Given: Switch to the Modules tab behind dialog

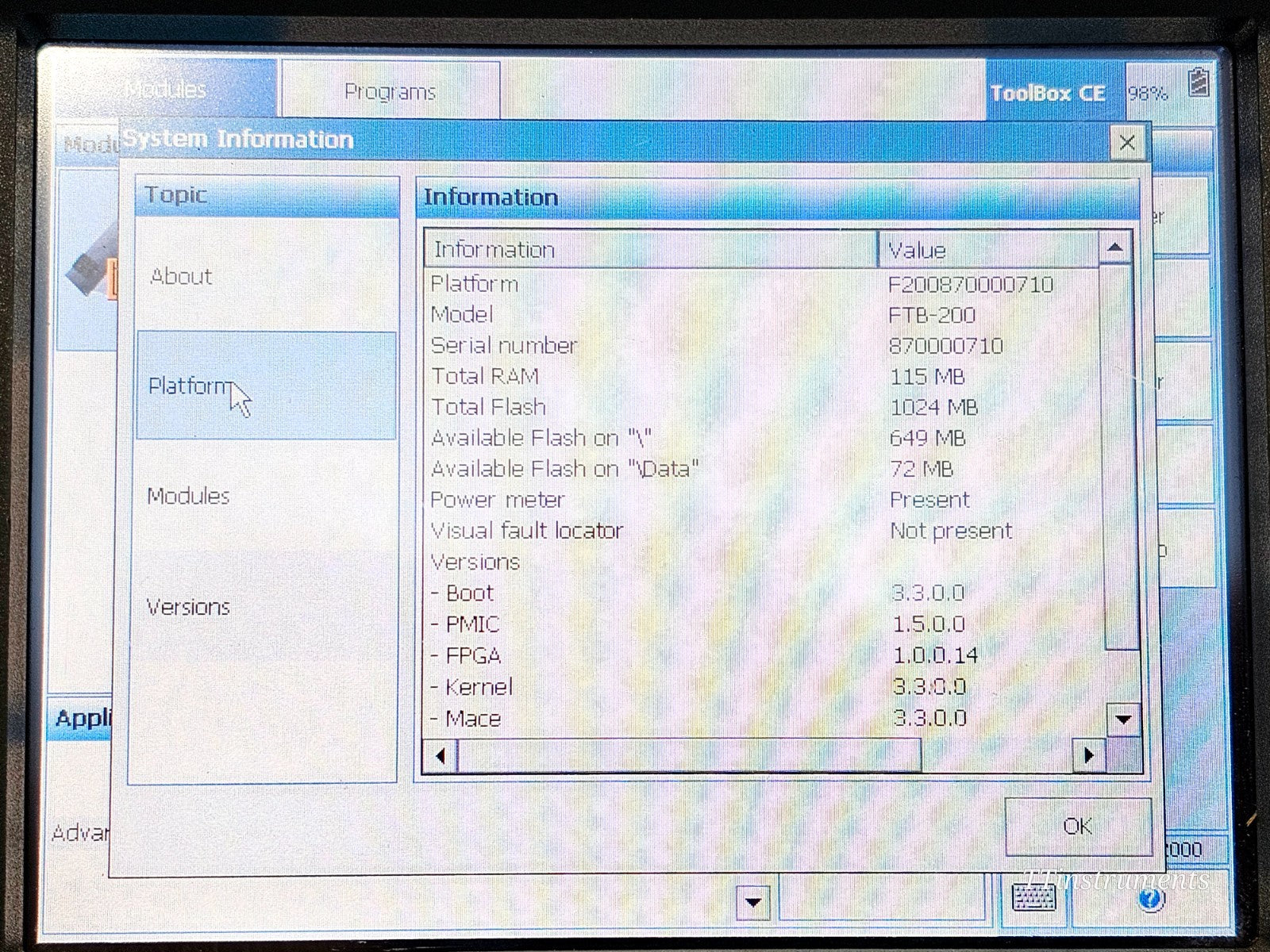Looking at the screenshot, I should pyautogui.click(x=166, y=89).
